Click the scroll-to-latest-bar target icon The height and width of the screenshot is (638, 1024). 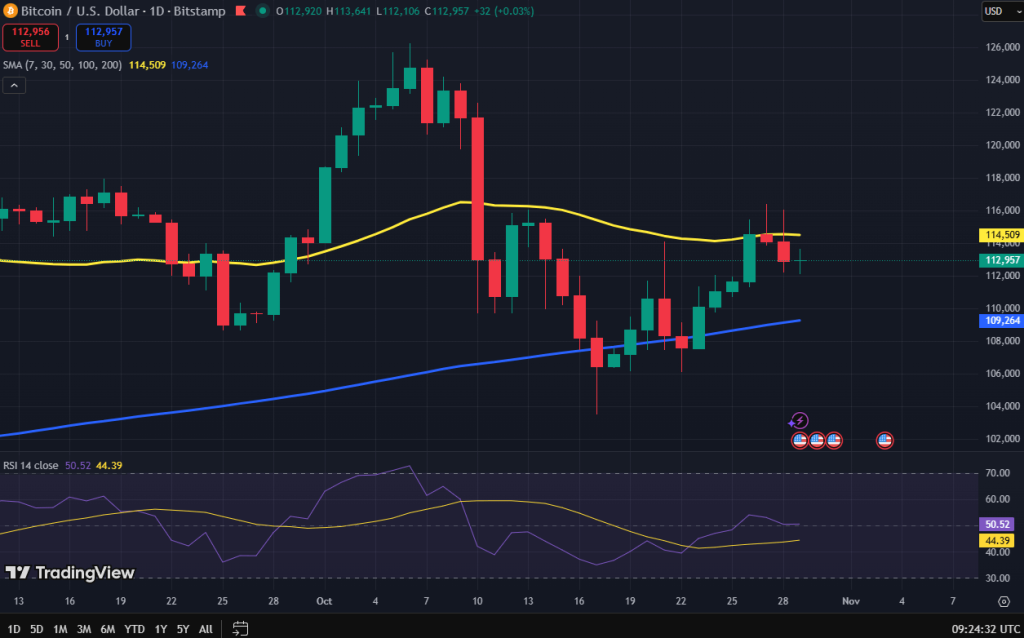point(1003,601)
